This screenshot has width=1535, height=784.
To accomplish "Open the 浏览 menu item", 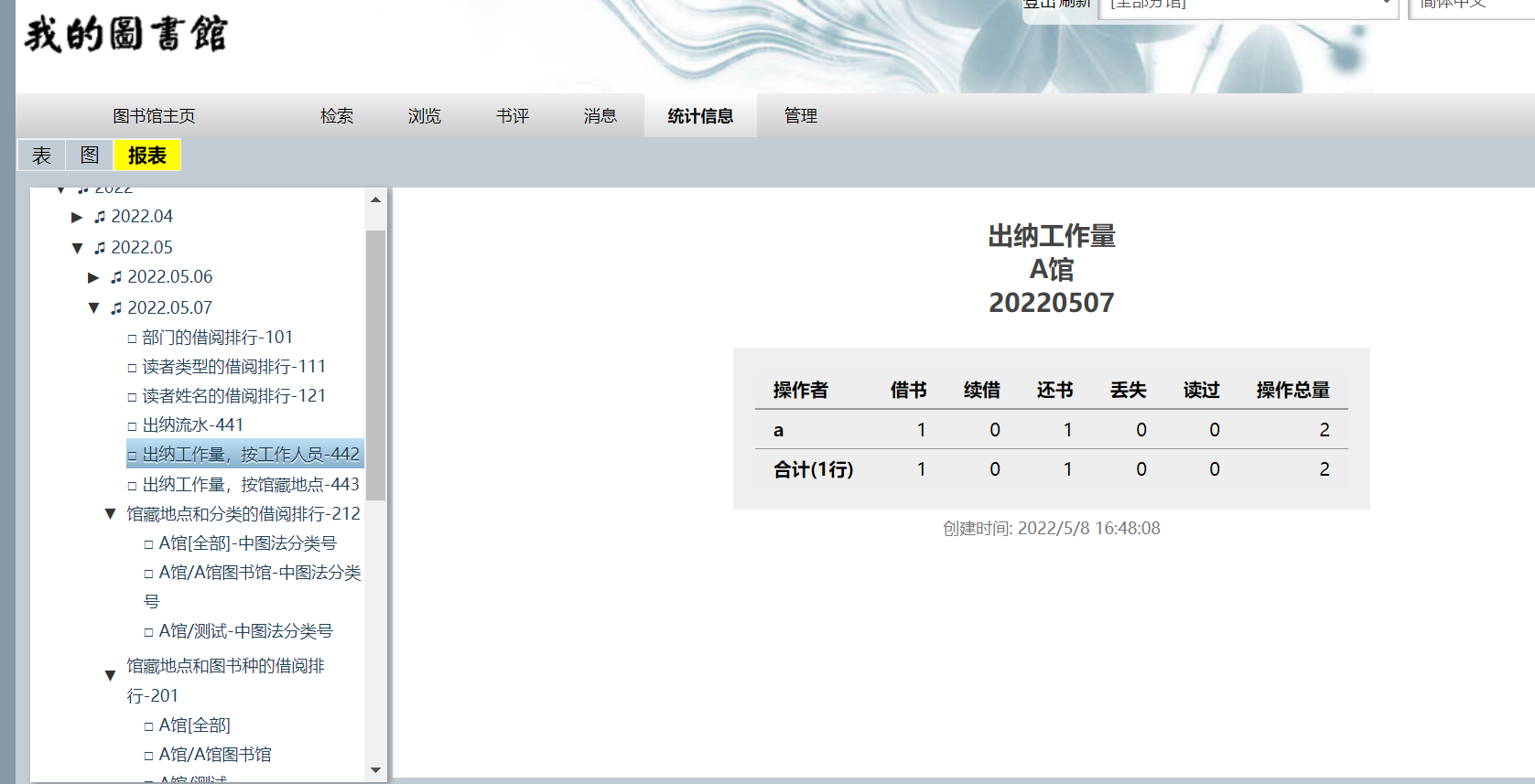I will [425, 116].
